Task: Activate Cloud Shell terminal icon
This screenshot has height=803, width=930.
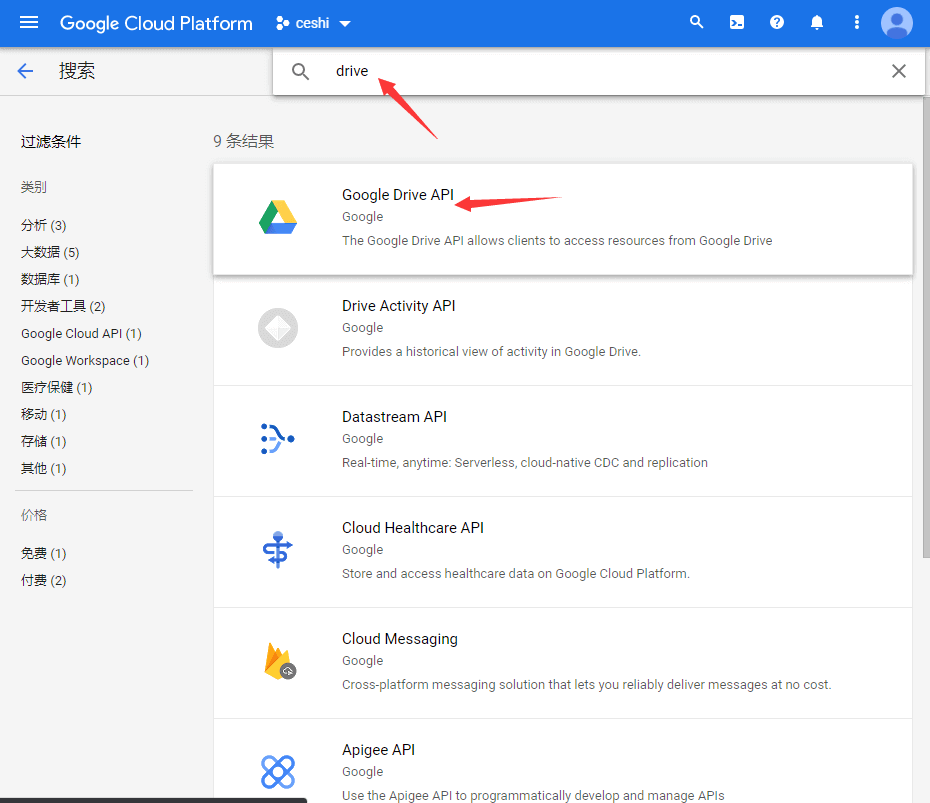Action: (x=737, y=23)
